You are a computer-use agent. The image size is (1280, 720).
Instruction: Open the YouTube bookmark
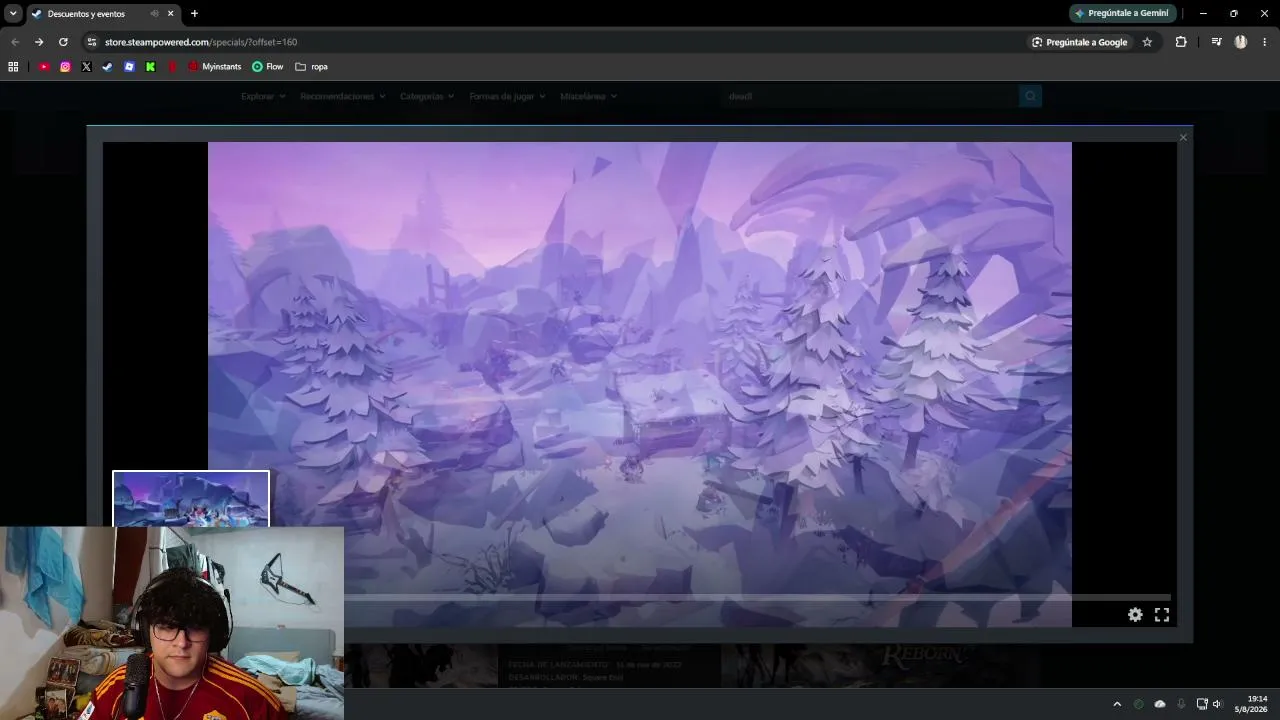pos(44,67)
